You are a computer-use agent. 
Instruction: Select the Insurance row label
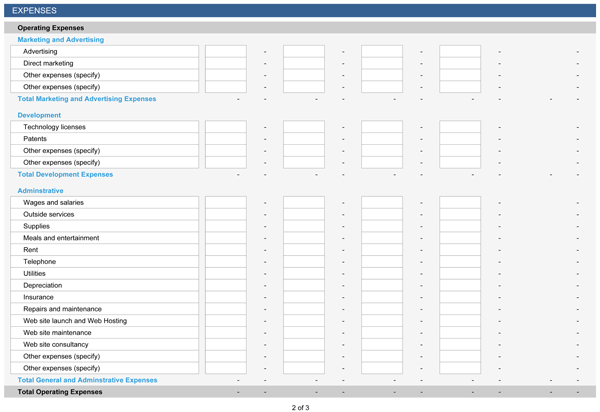38,298
